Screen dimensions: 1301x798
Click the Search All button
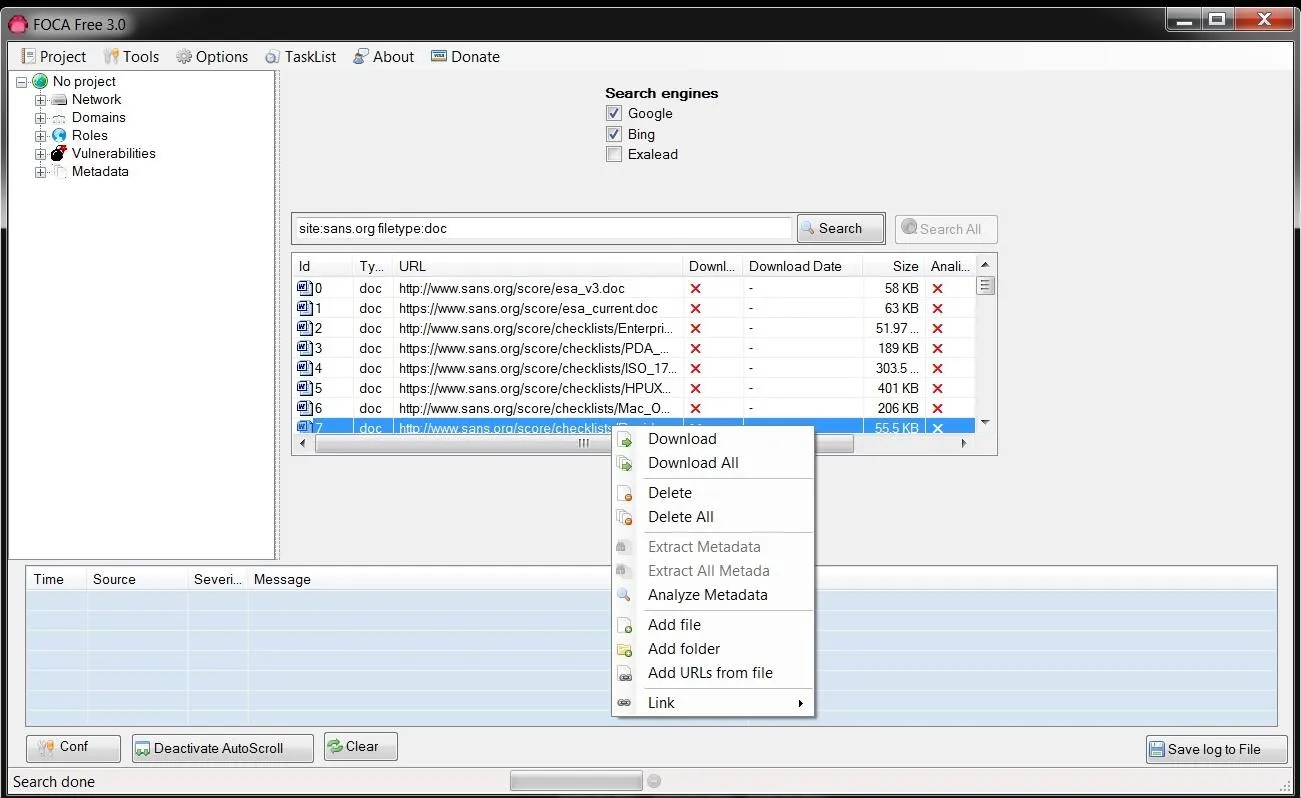coord(946,229)
